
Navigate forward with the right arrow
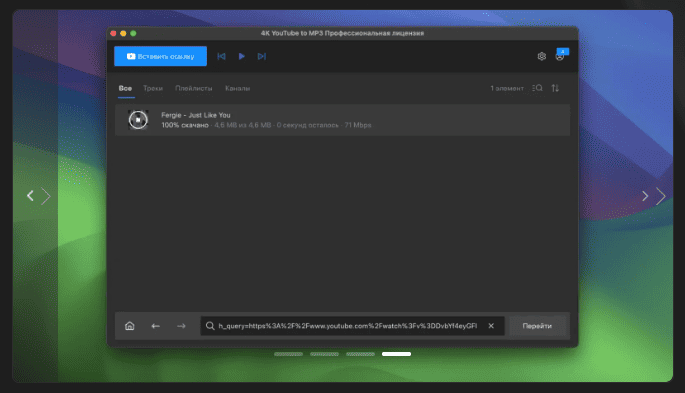coord(181,326)
